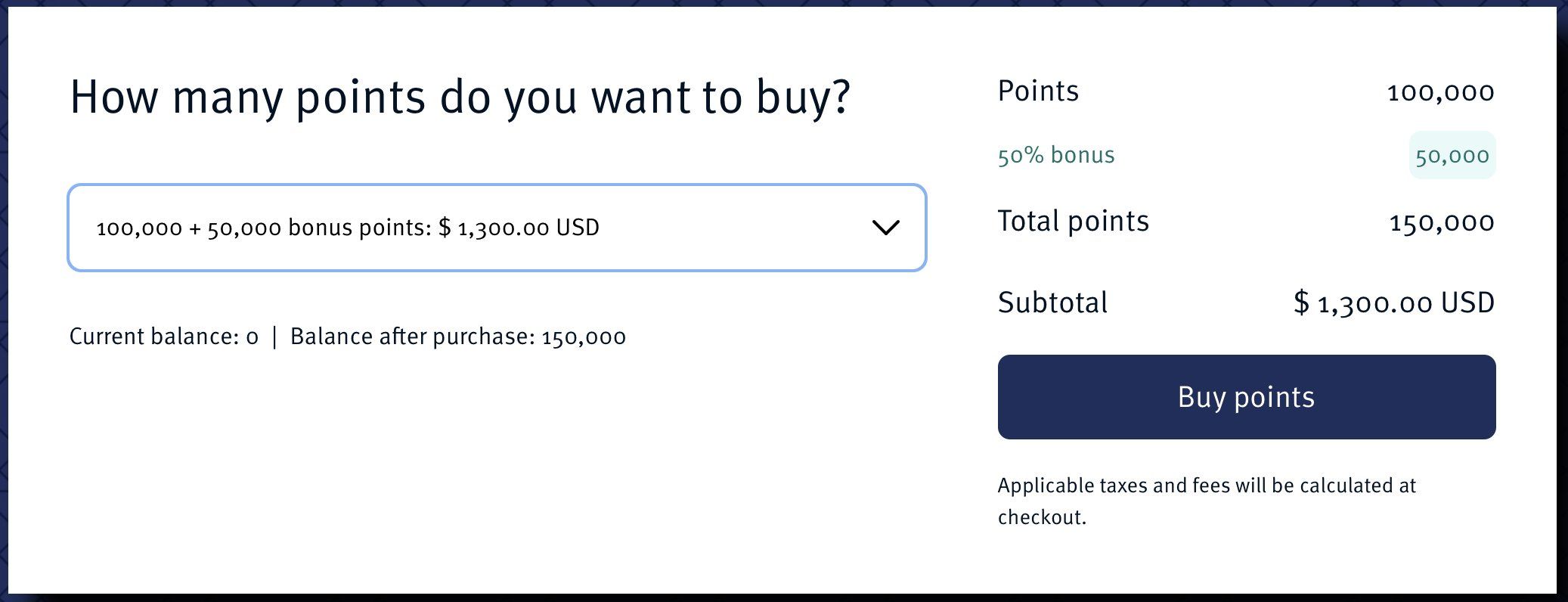1568x602 pixels.
Task: Click the 'Total points' label
Action: pos(1073,222)
